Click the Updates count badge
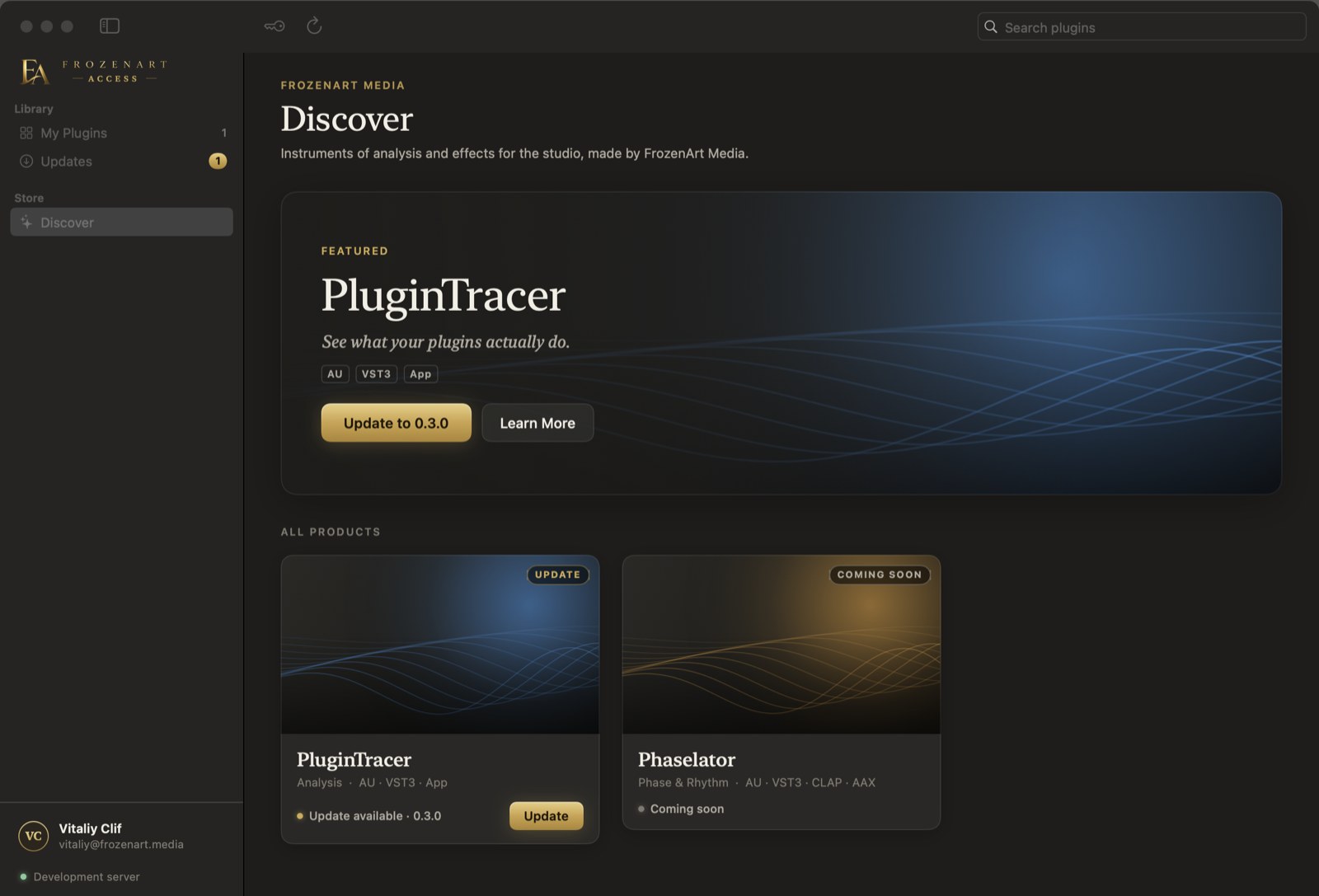 (218, 162)
